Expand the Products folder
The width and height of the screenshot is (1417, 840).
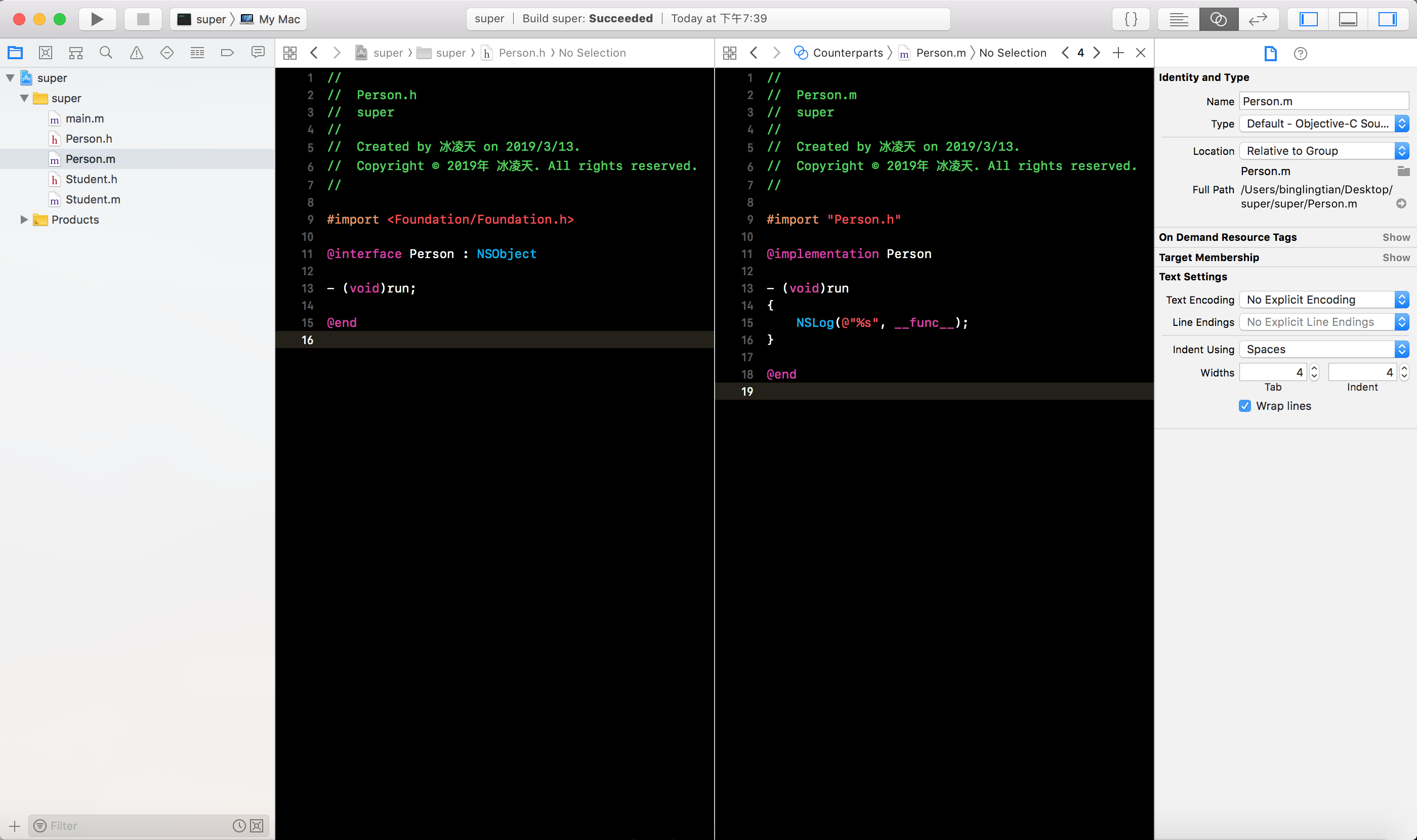(x=24, y=220)
